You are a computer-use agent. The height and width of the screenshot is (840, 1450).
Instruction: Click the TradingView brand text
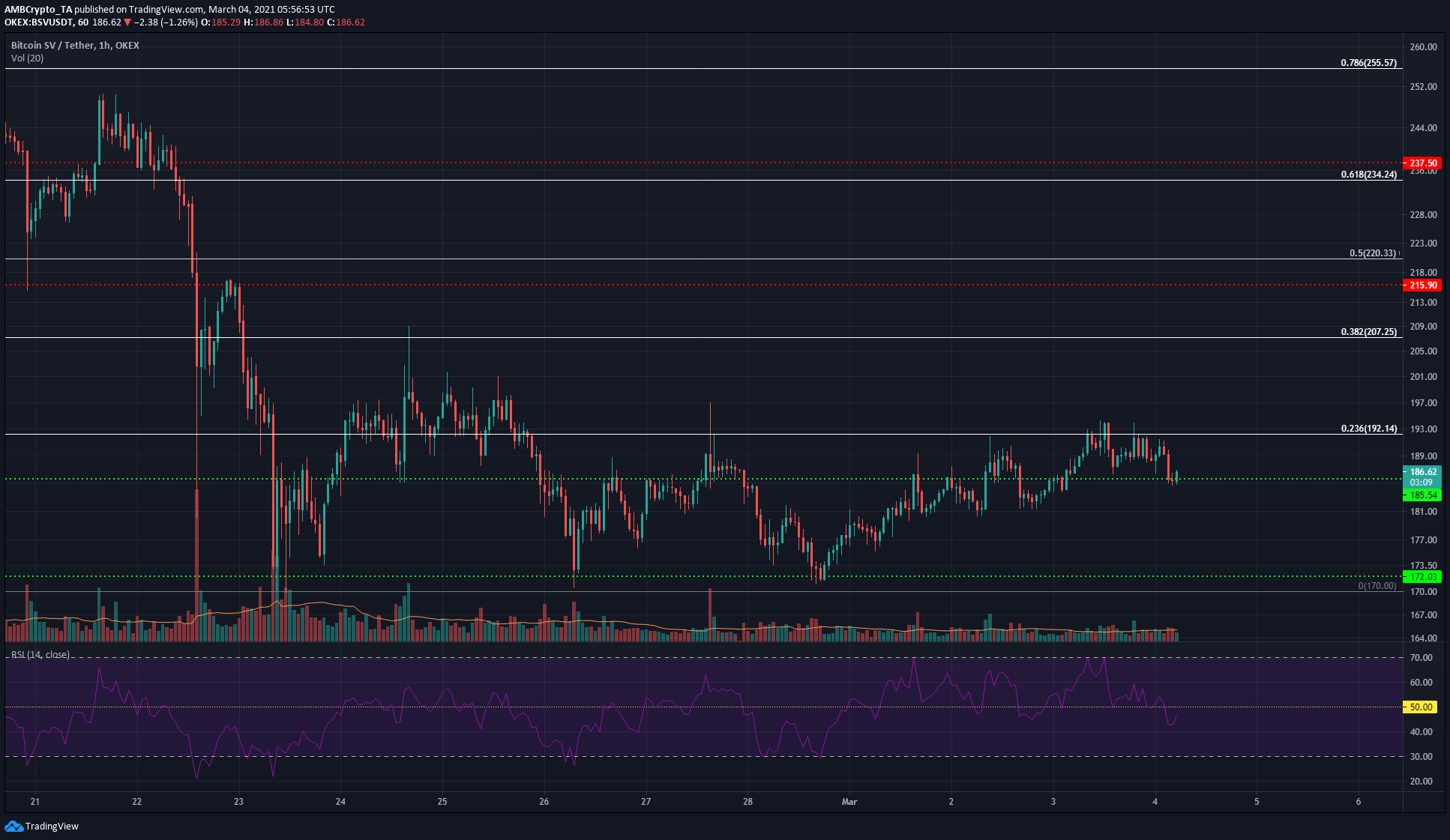(x=52, y=827)
